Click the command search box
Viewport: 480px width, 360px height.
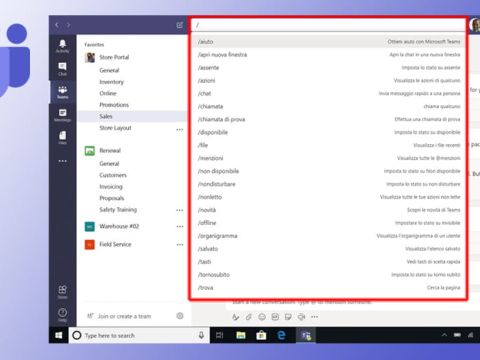[x=329, y=25]
